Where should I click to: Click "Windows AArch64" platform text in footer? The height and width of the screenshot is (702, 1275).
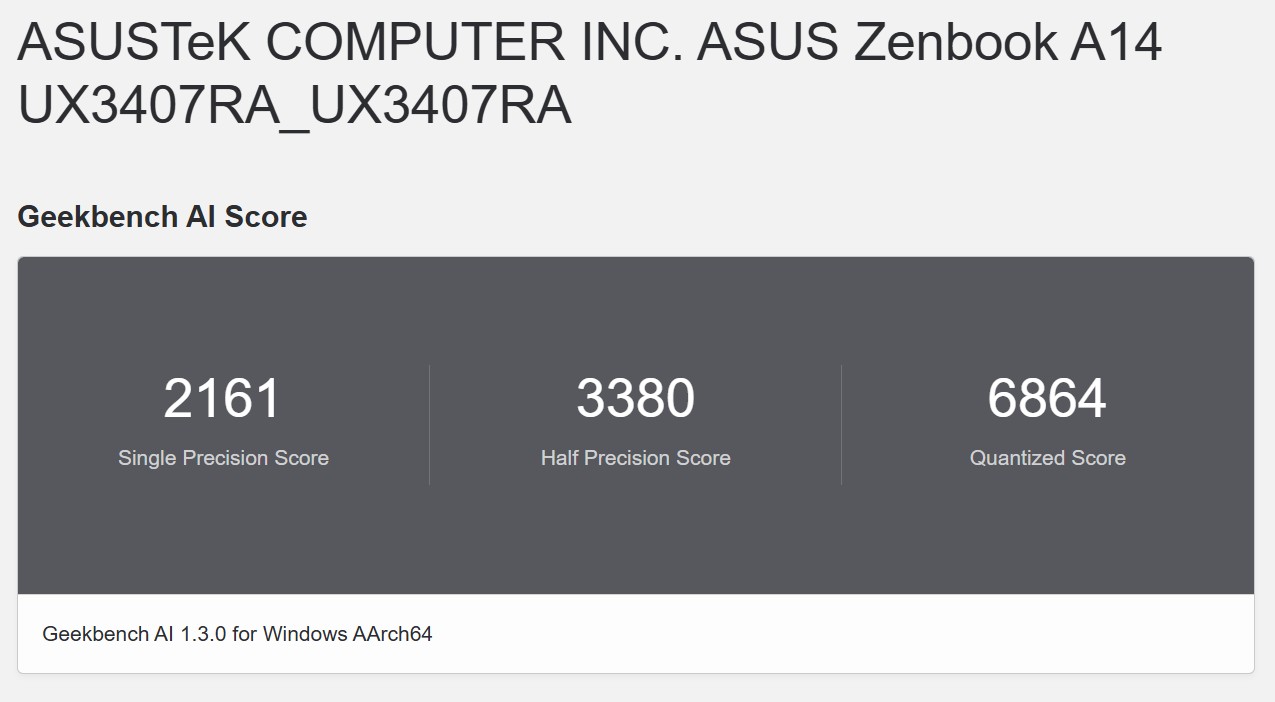[x=347, y=634]
